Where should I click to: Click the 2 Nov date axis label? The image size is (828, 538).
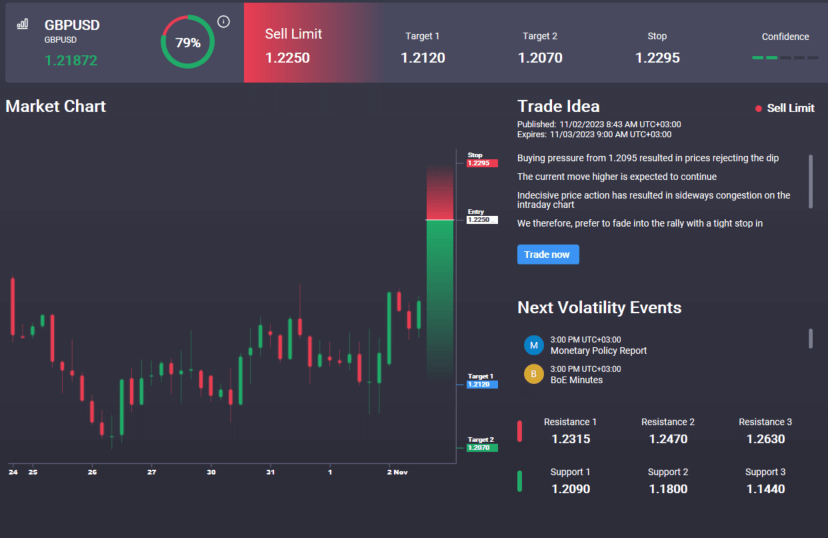tap(397, 472)
